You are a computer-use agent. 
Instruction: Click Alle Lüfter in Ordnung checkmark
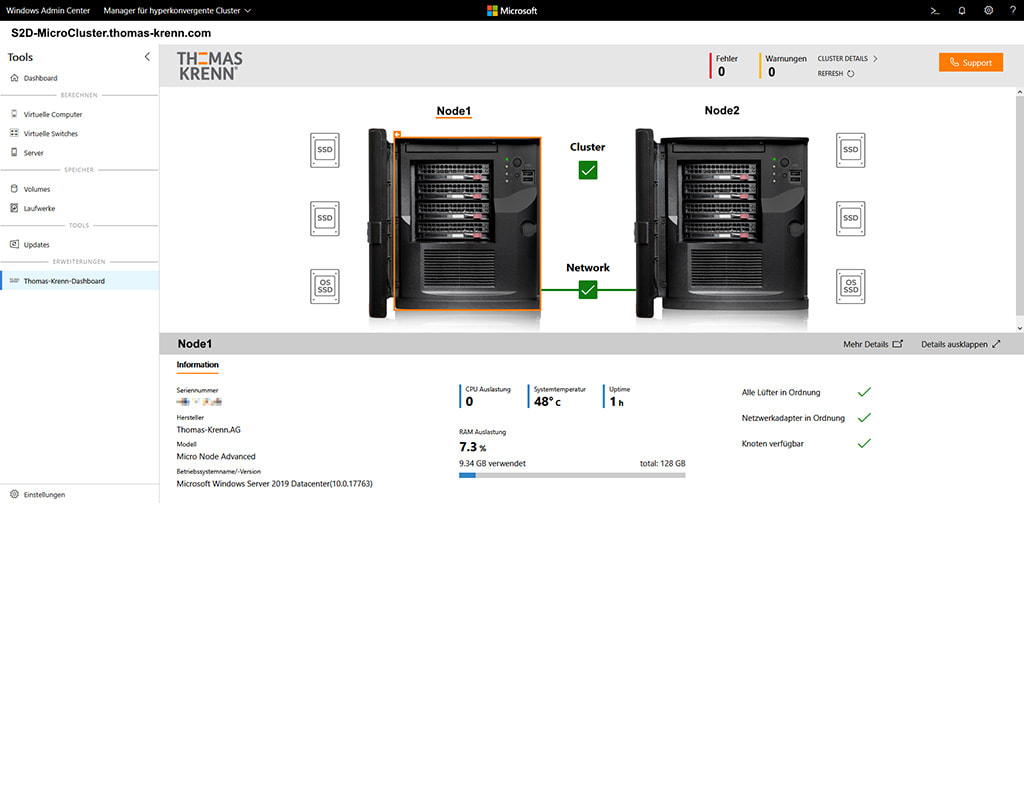(864, 392)
